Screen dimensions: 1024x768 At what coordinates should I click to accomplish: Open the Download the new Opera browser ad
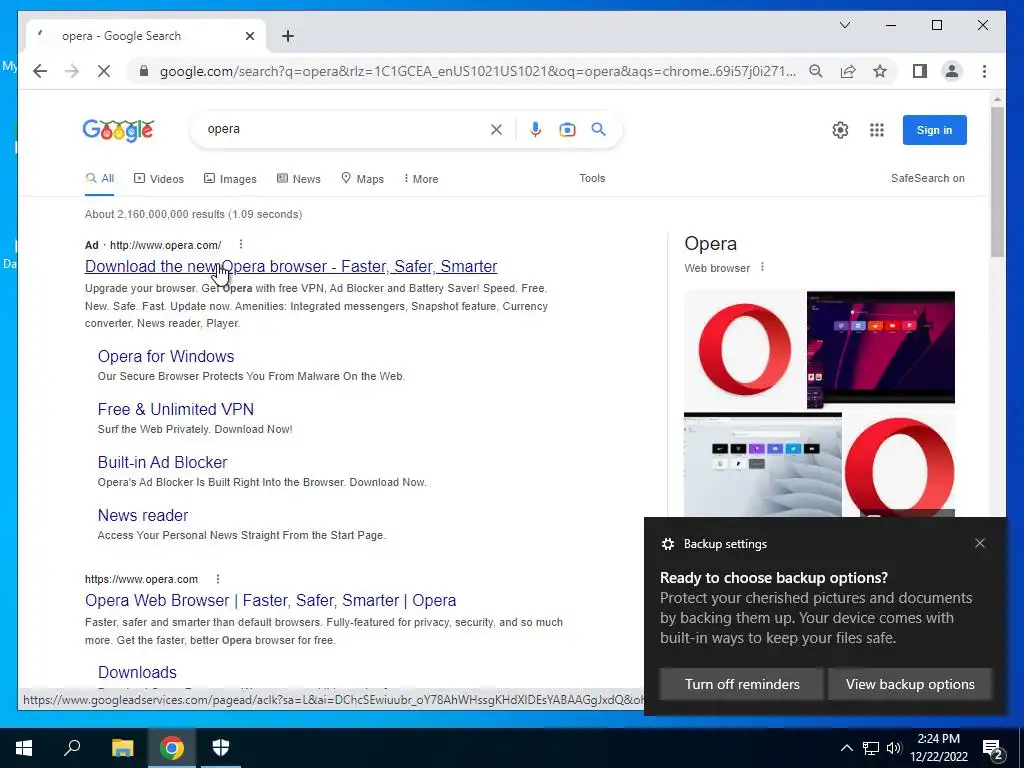tap(291, 266)
